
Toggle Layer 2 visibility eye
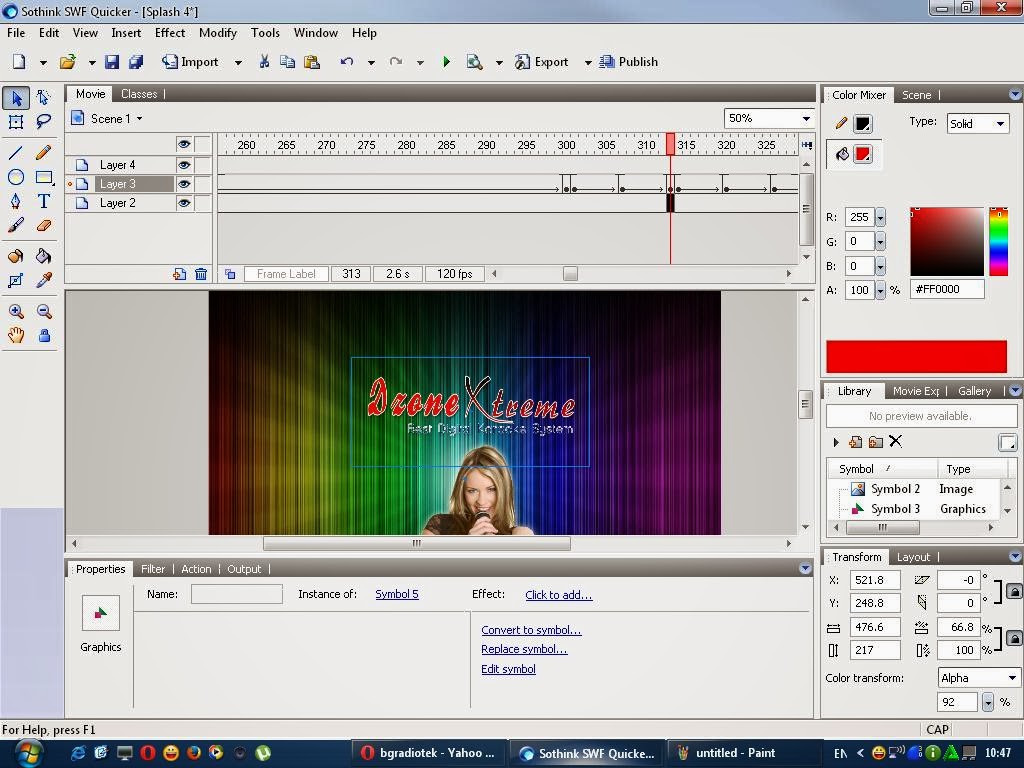184,203
